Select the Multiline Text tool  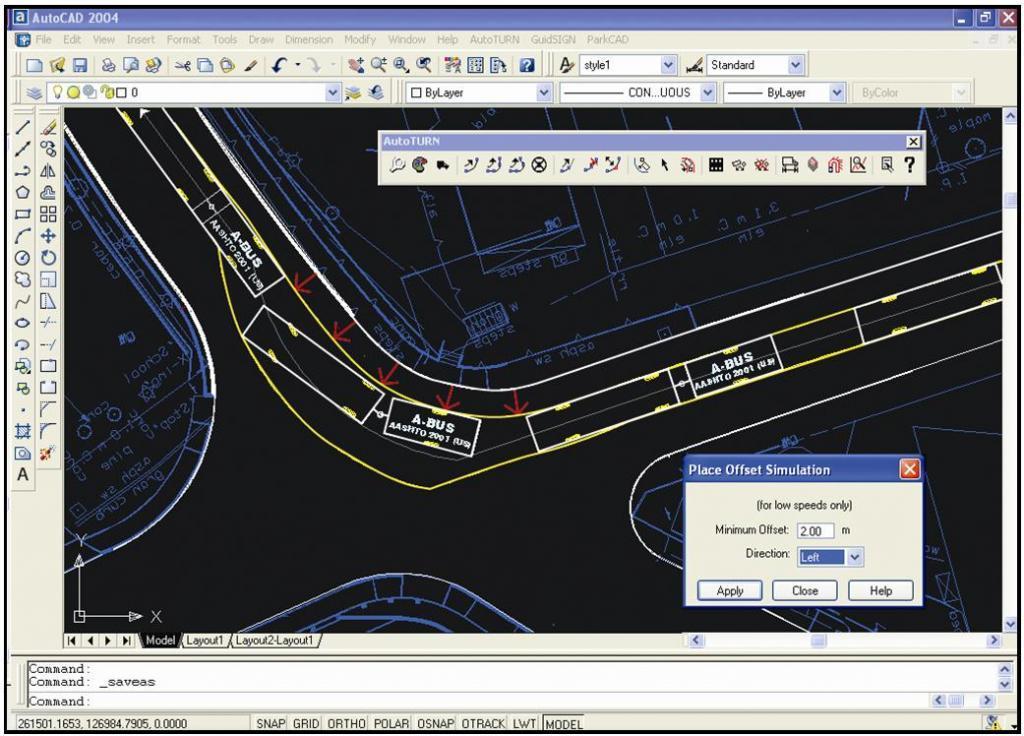[x=23, y=475]
